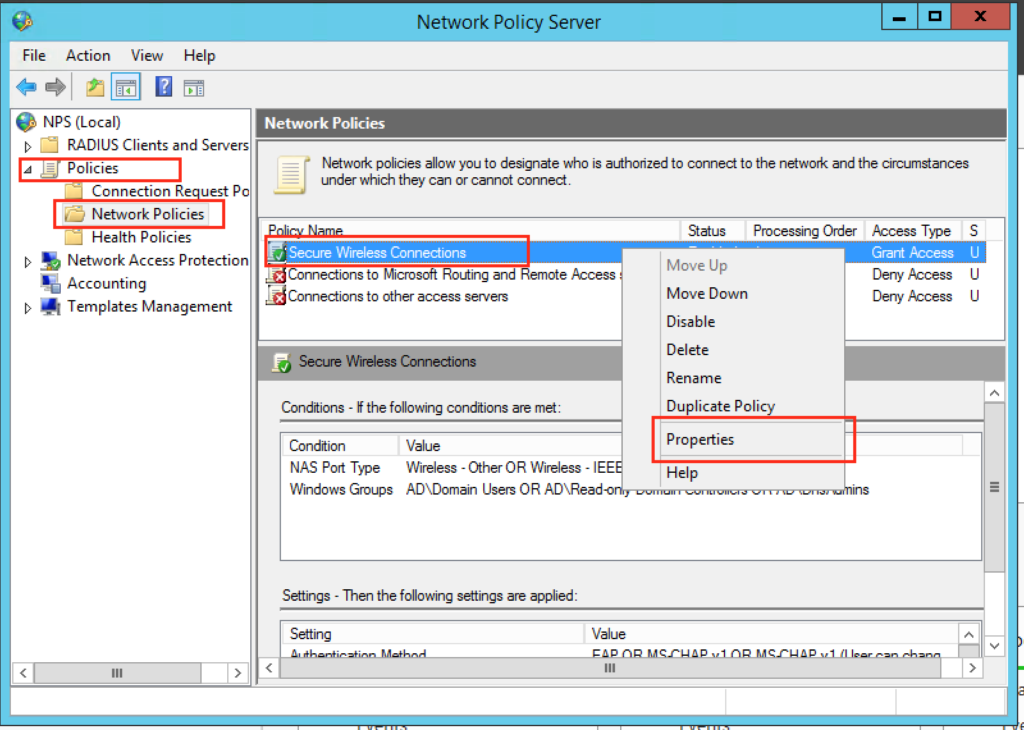This screenshot has width=1024, height=730.
Task: Open the View menu
Action: tap(146, 55)
